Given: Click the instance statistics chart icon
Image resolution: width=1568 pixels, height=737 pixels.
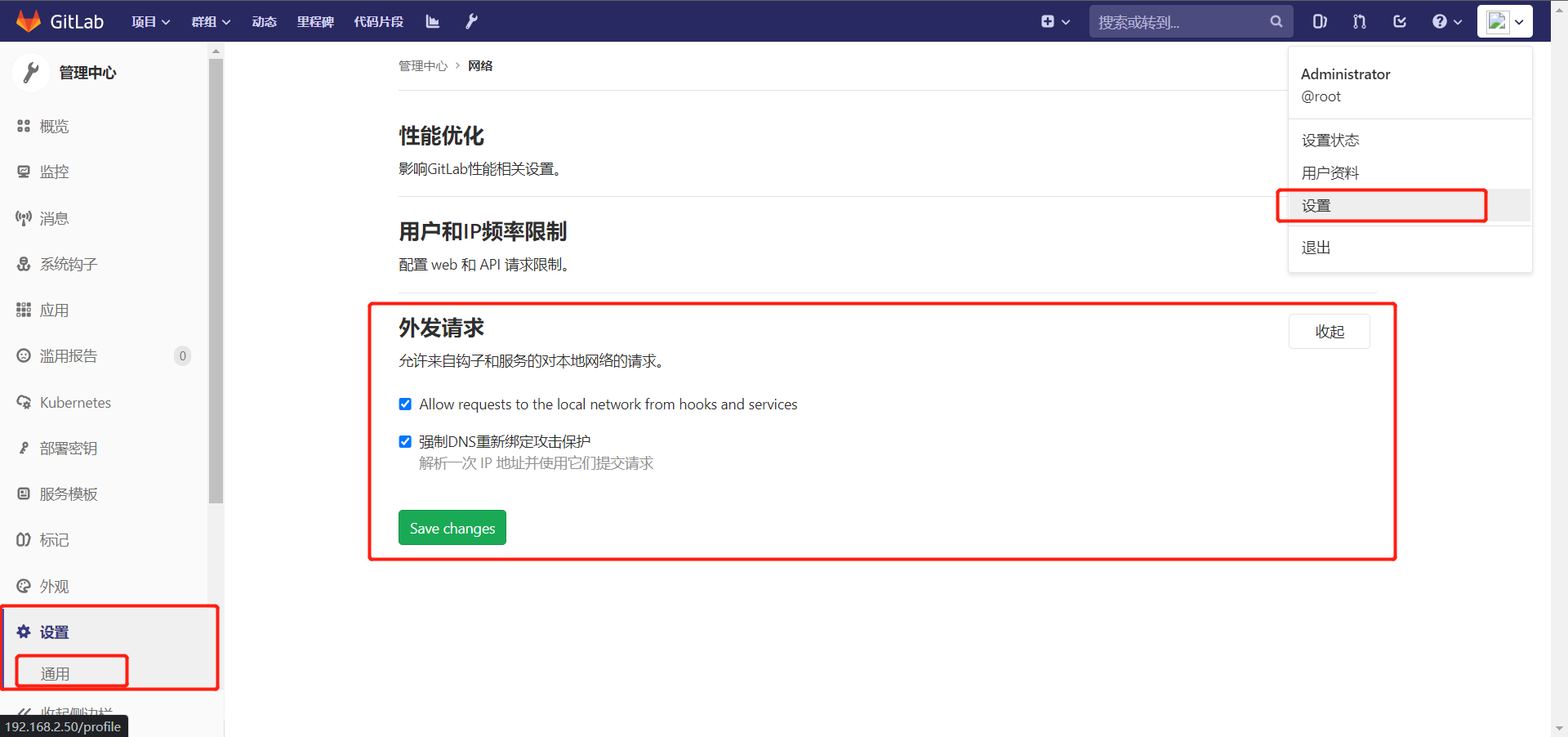Looking at the screenshot, I should pyautogui.click(x=433, y=21).
